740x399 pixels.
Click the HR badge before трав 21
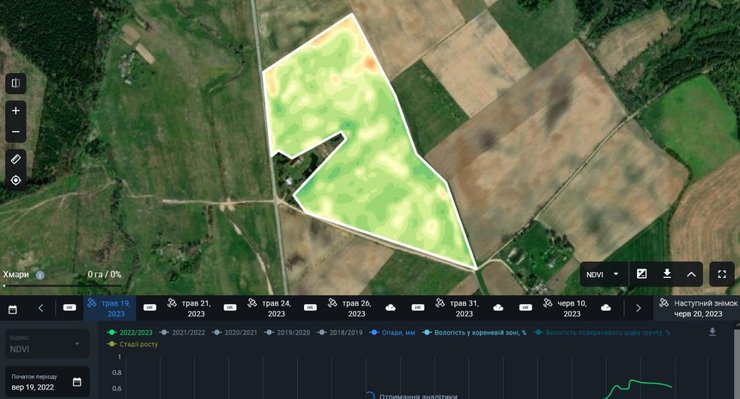(x=150, y=308)
